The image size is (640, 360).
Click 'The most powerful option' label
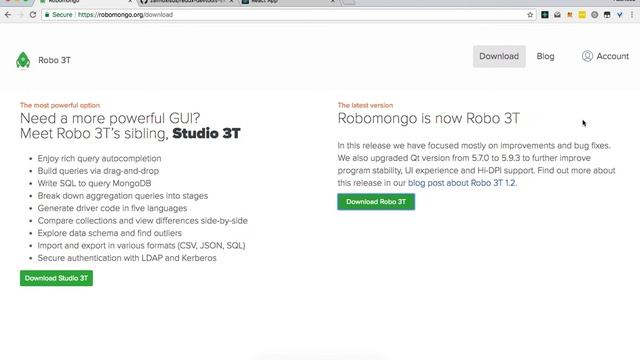click(x=60, y=105)
